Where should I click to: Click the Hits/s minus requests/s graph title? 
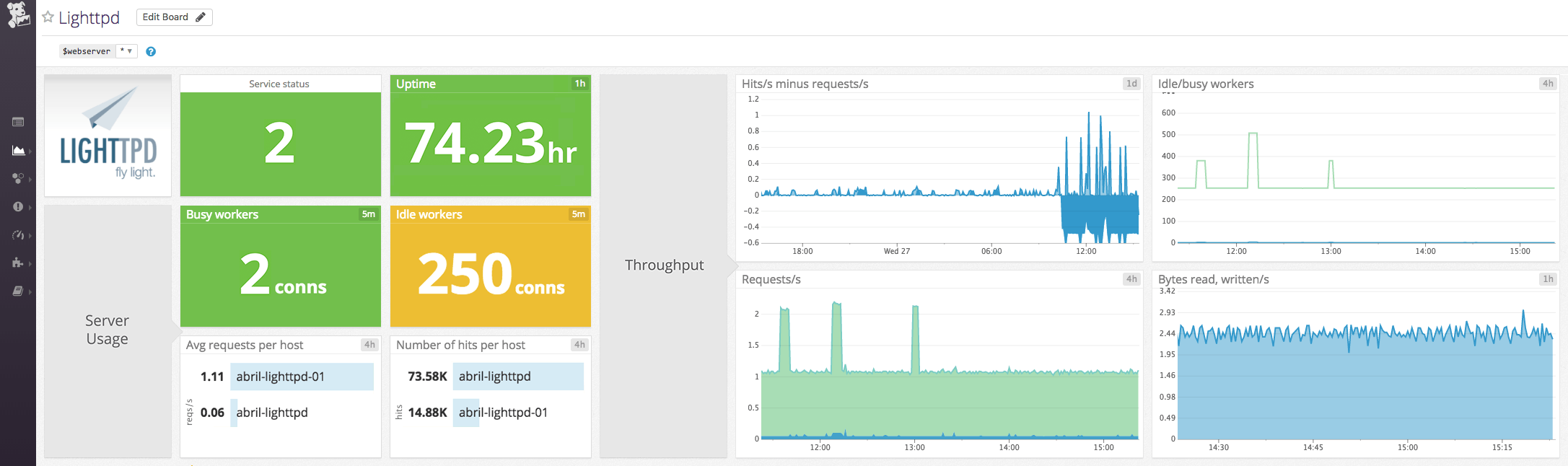coord(805,84)
